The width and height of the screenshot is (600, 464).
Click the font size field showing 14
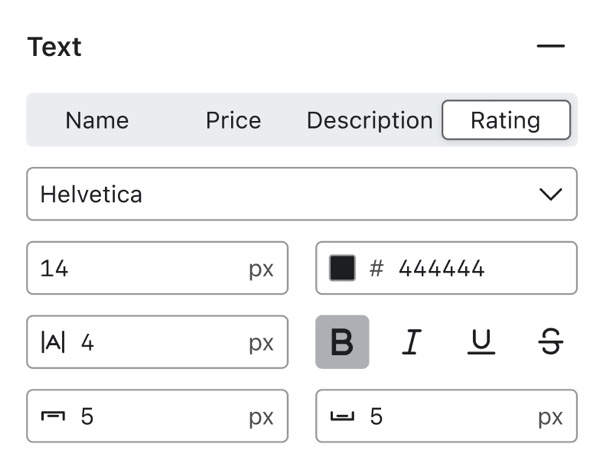(x=140, y=268)
